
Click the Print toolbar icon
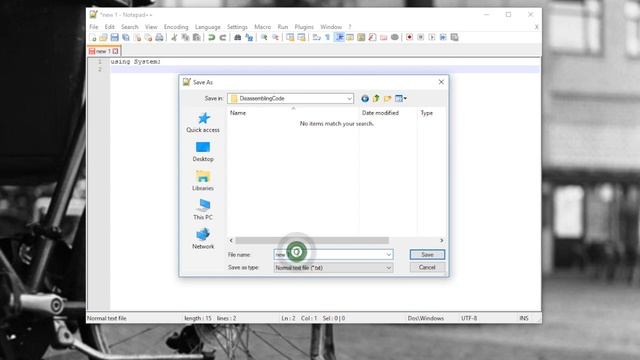click(x=159, y=38)
